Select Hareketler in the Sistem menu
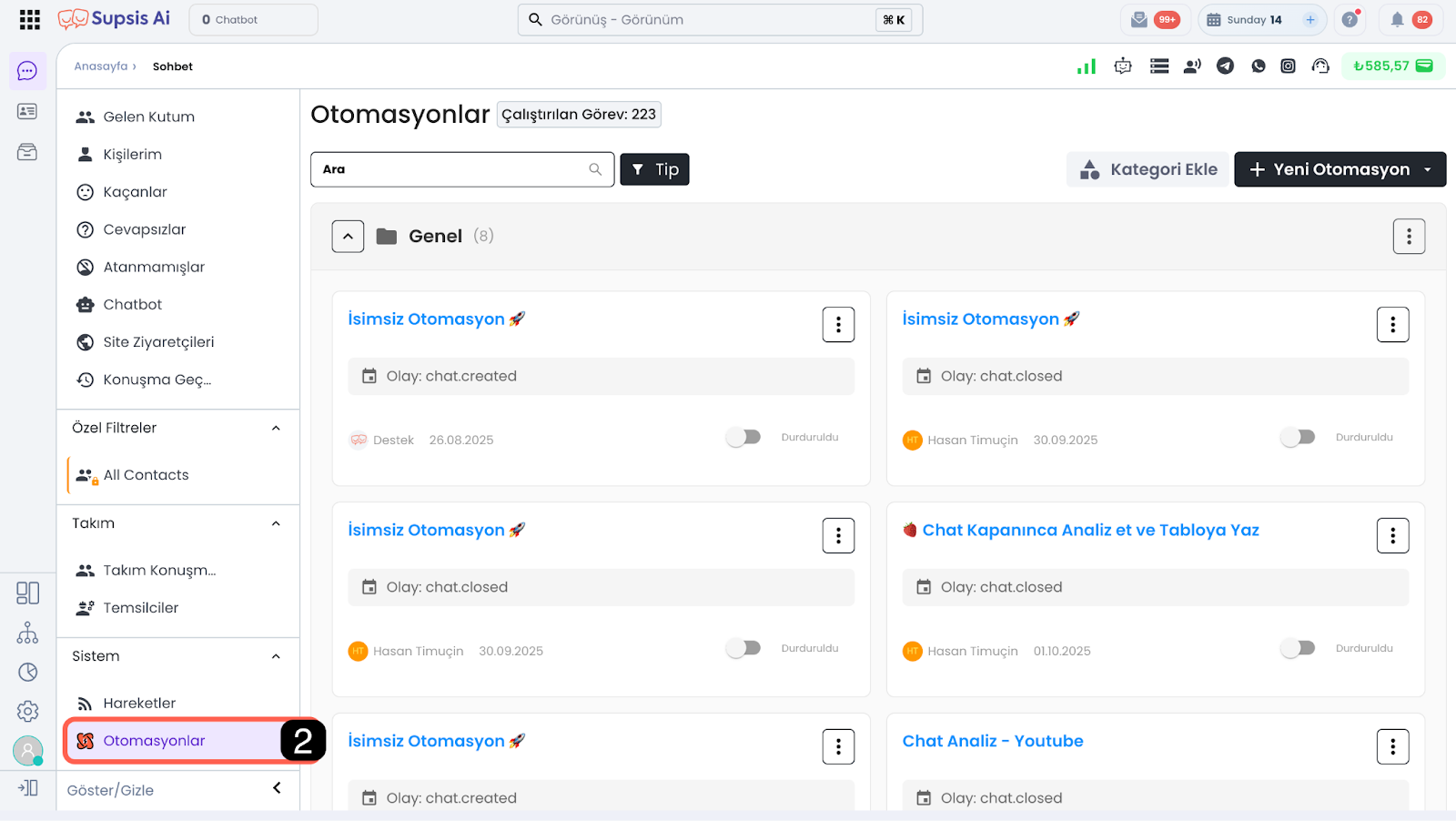1456x821 pixels. tap(139, 703)
